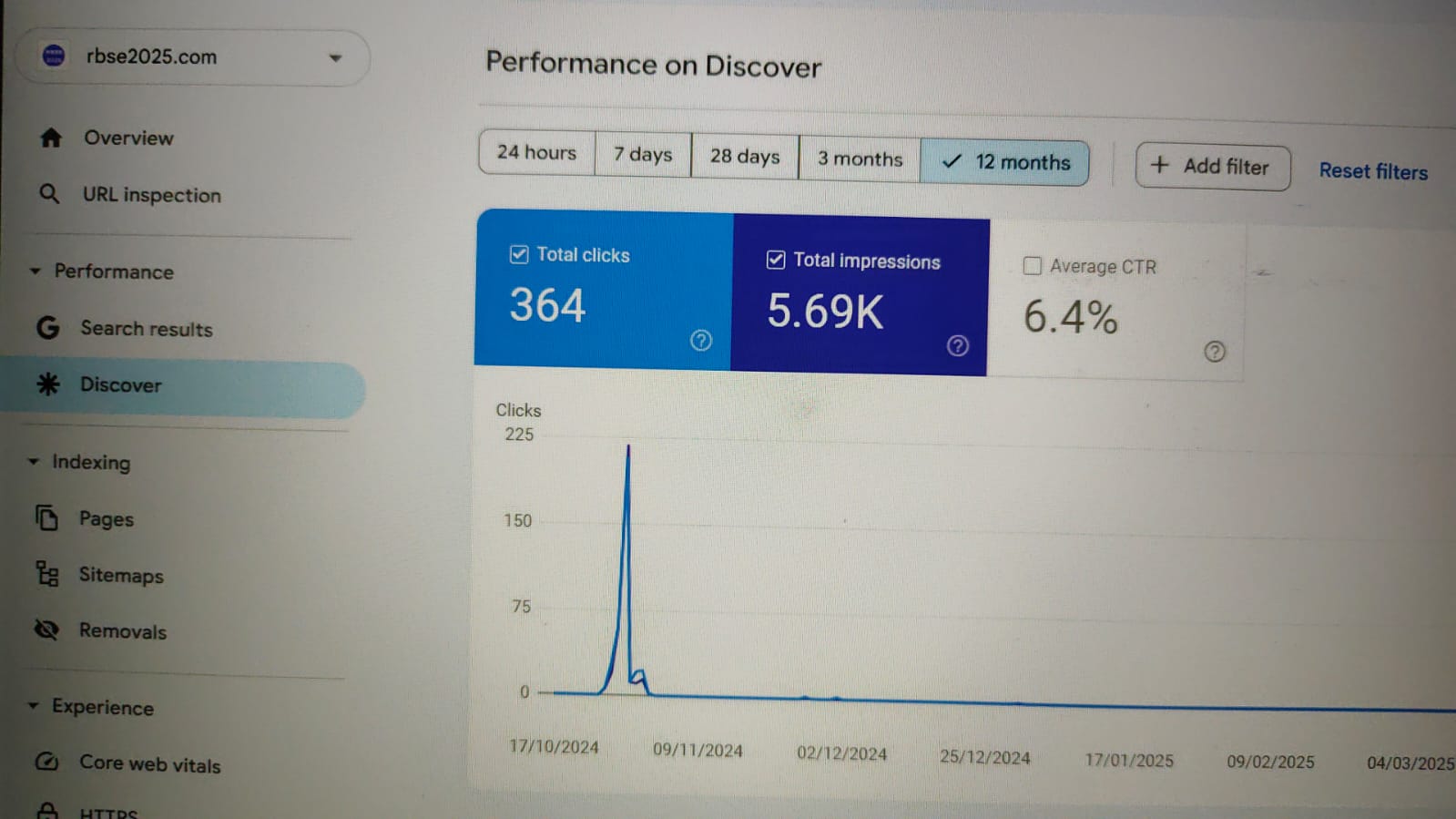Viewport: 1456px width, 819px height.
Task: Click the Clicks axis title
Action: [x=518, y=410]
